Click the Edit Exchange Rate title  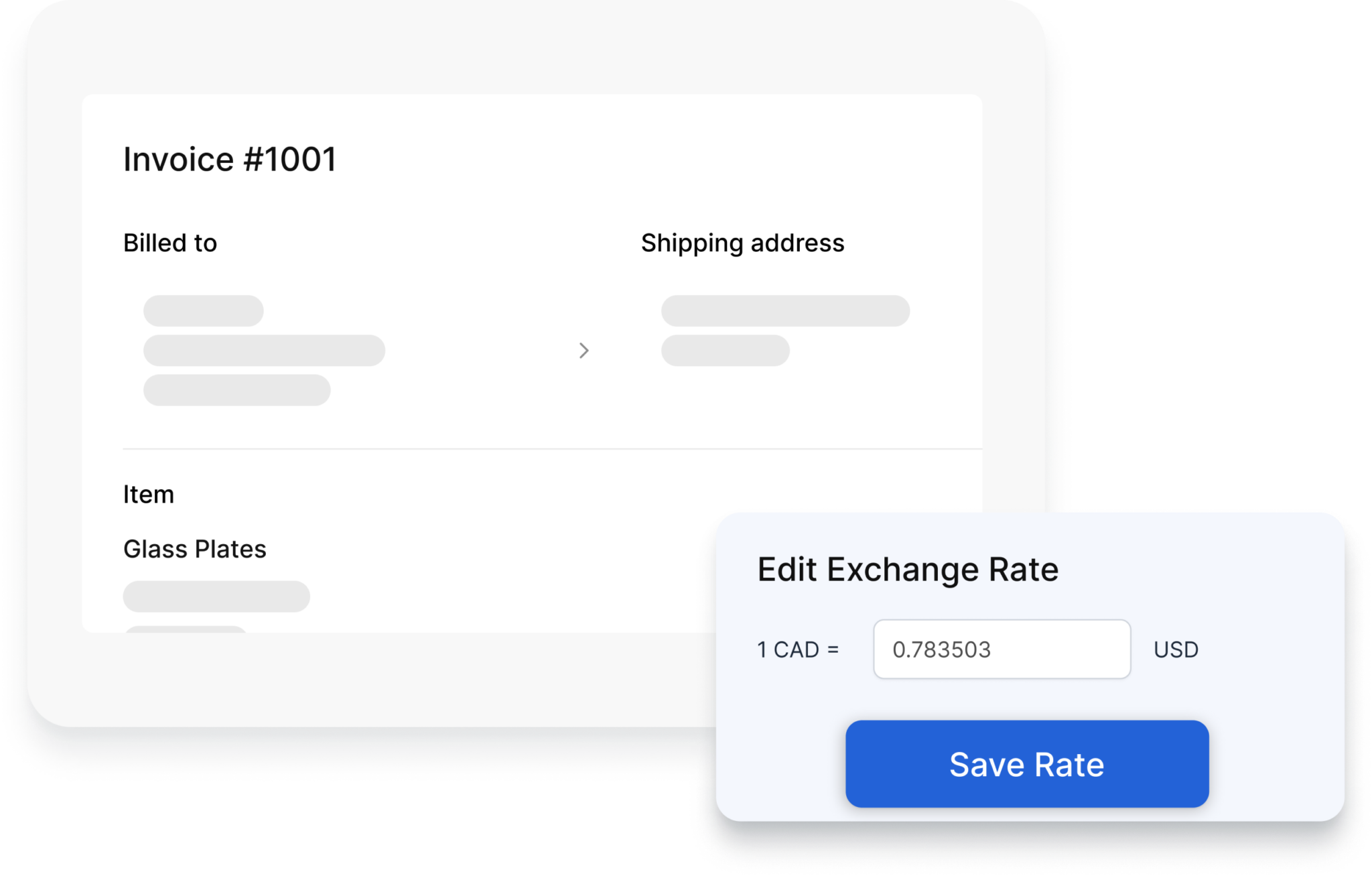[x=908, y=570]
